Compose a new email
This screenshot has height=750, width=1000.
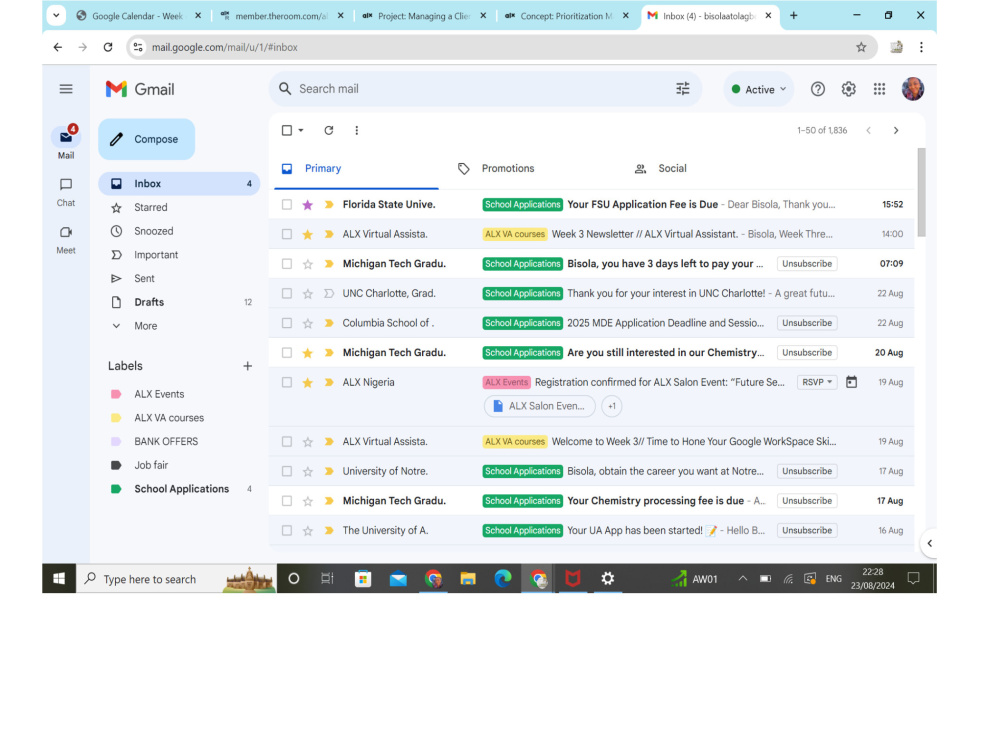coord(146,139)
